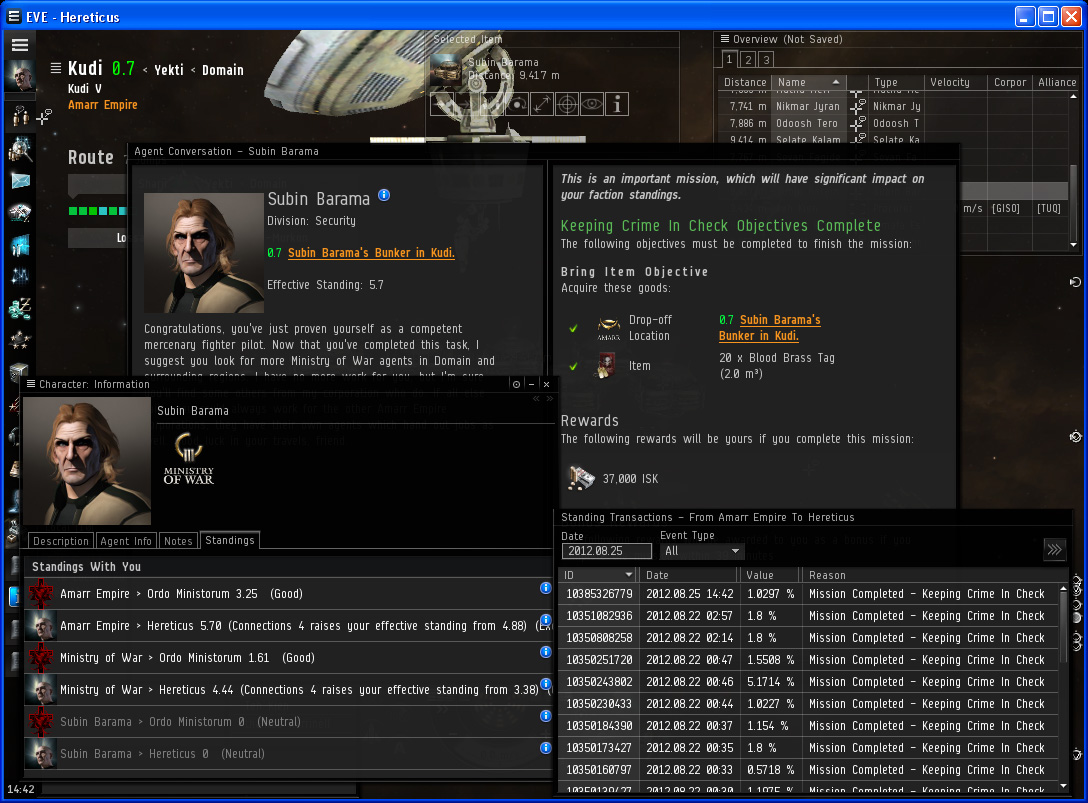The width and height of the screenshot is (1088, 803).
Task: Click Standing Transactions scrollbar down arrow
Action: 1063,786
